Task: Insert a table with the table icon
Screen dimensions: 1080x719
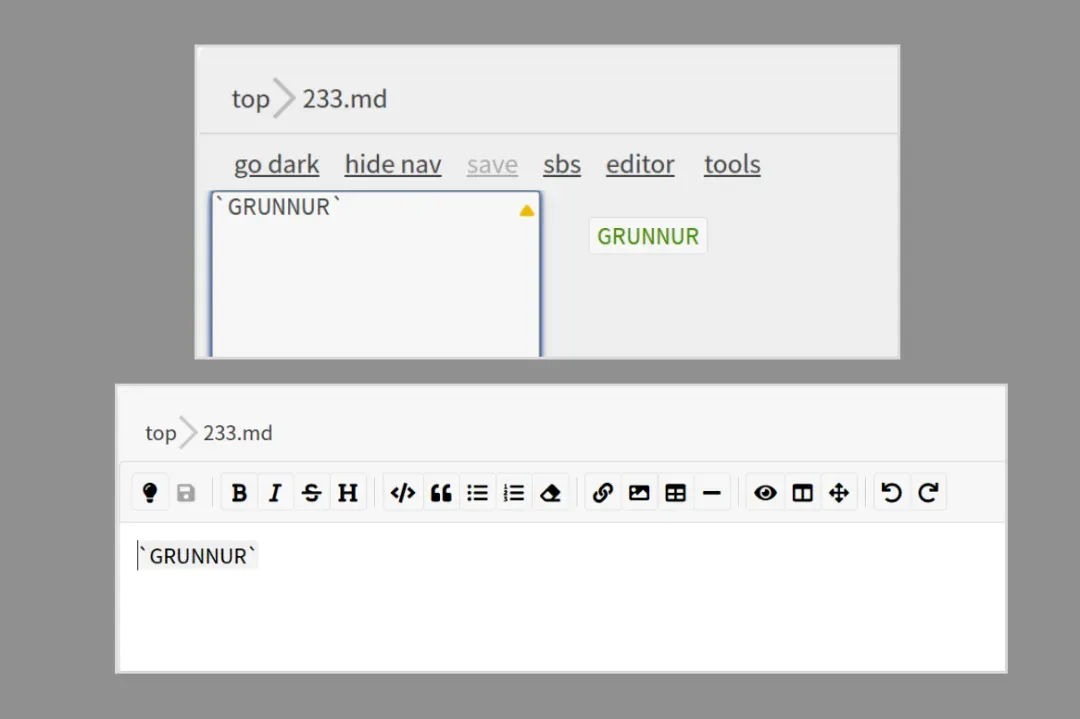Action: 676,492
